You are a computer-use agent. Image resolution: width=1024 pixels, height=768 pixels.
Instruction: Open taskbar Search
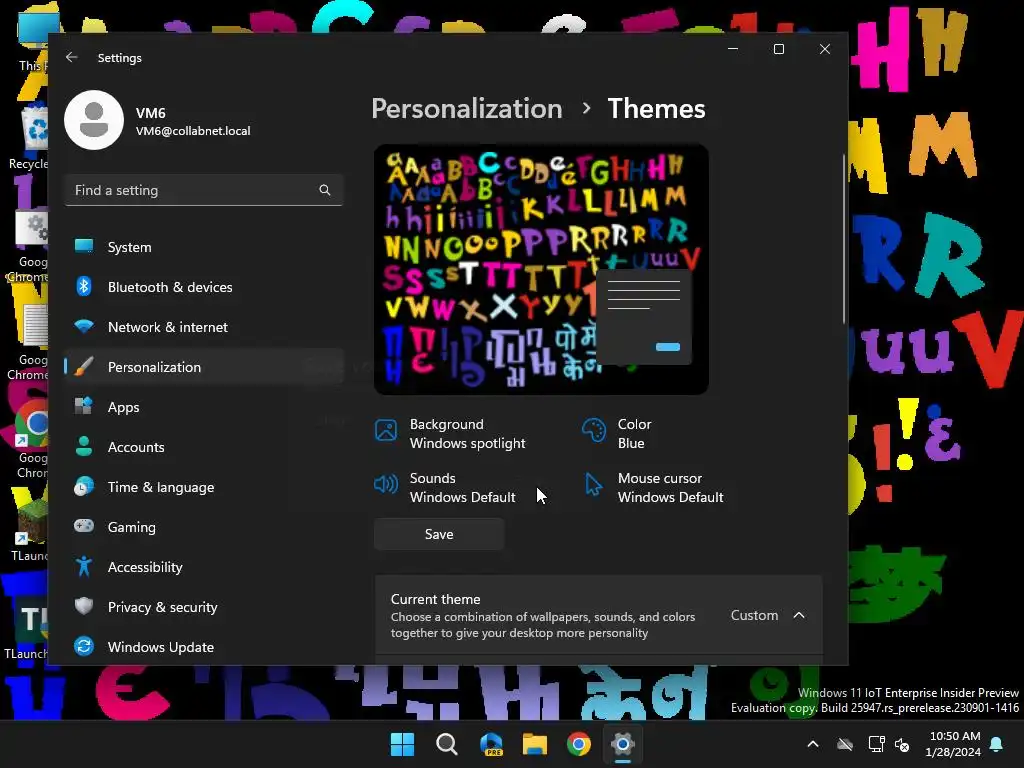tap(447, 744)
